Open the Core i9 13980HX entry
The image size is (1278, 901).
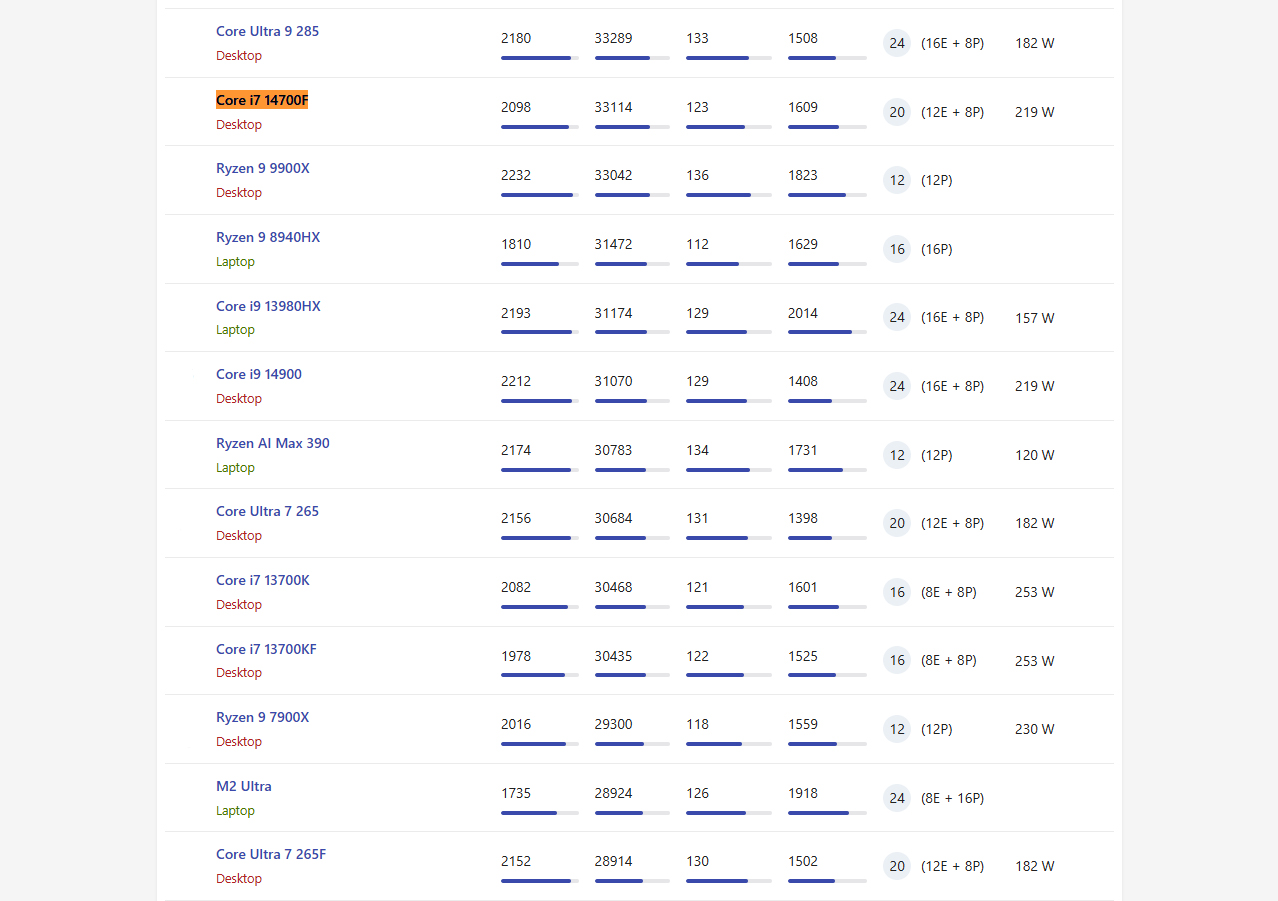[268, 306]
